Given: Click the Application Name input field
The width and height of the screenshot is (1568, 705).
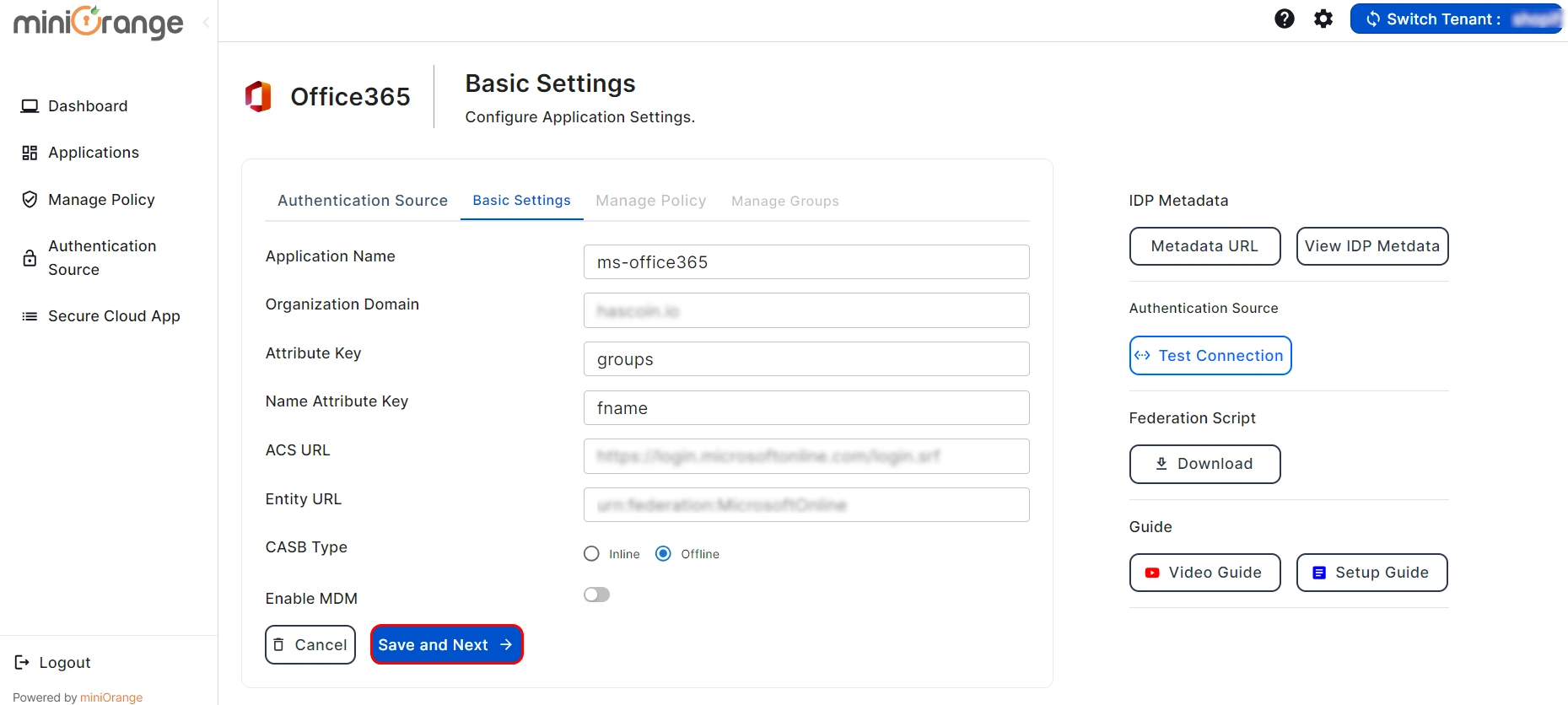Looking at the screenshot, I should [x=806, y=262].
